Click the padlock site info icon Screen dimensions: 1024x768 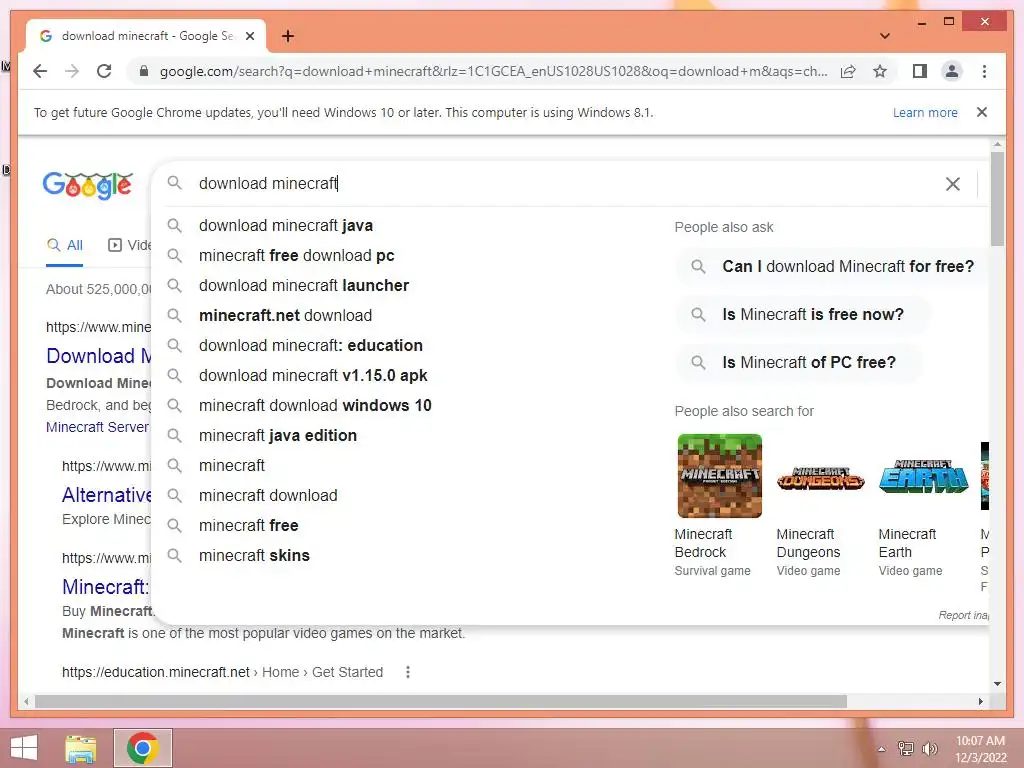(144, 71)
